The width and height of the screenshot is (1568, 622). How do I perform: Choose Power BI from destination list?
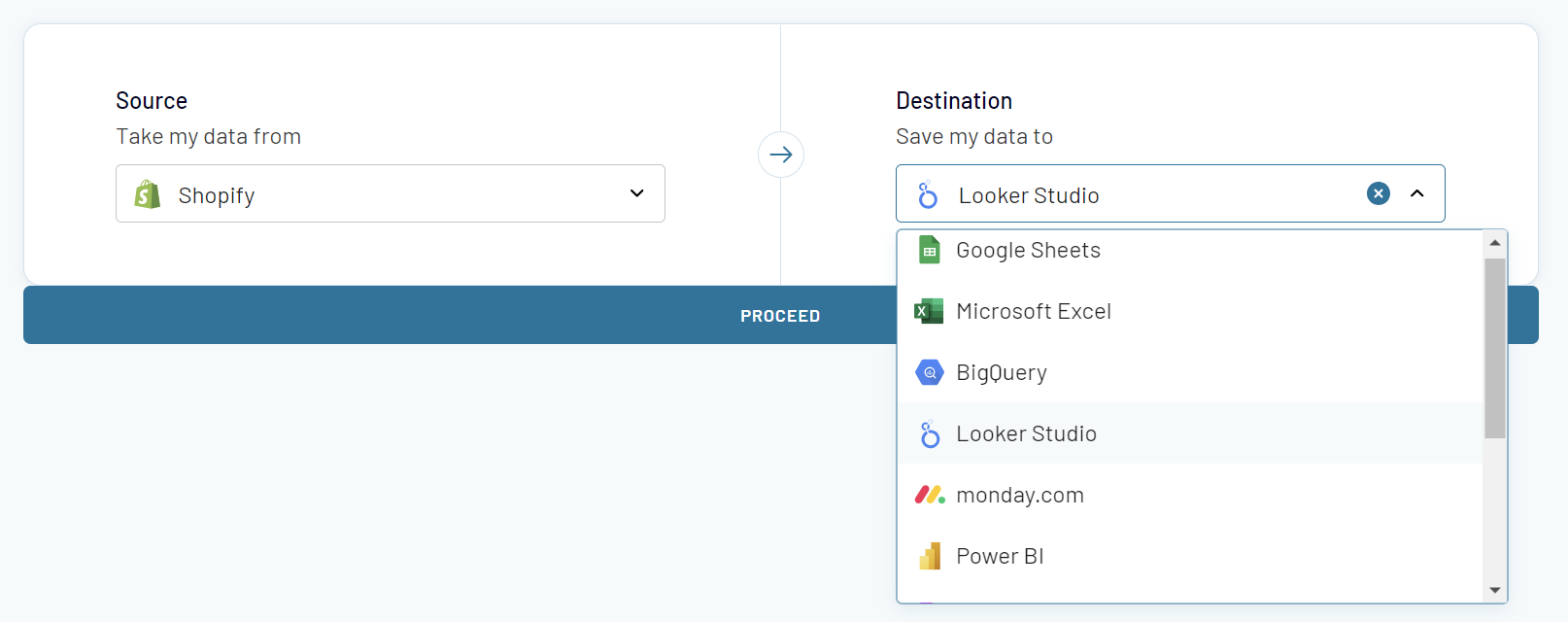(x=1190, y=556)
